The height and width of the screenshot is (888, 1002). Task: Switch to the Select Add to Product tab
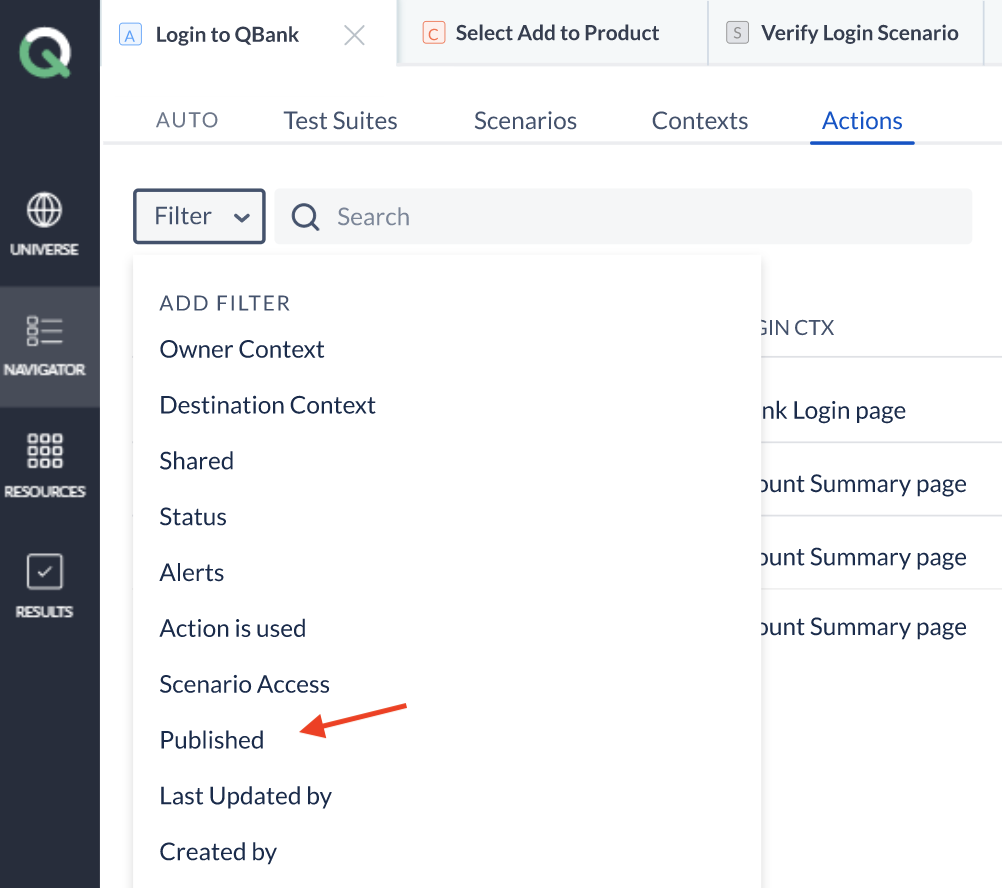(x=552, y=33)
